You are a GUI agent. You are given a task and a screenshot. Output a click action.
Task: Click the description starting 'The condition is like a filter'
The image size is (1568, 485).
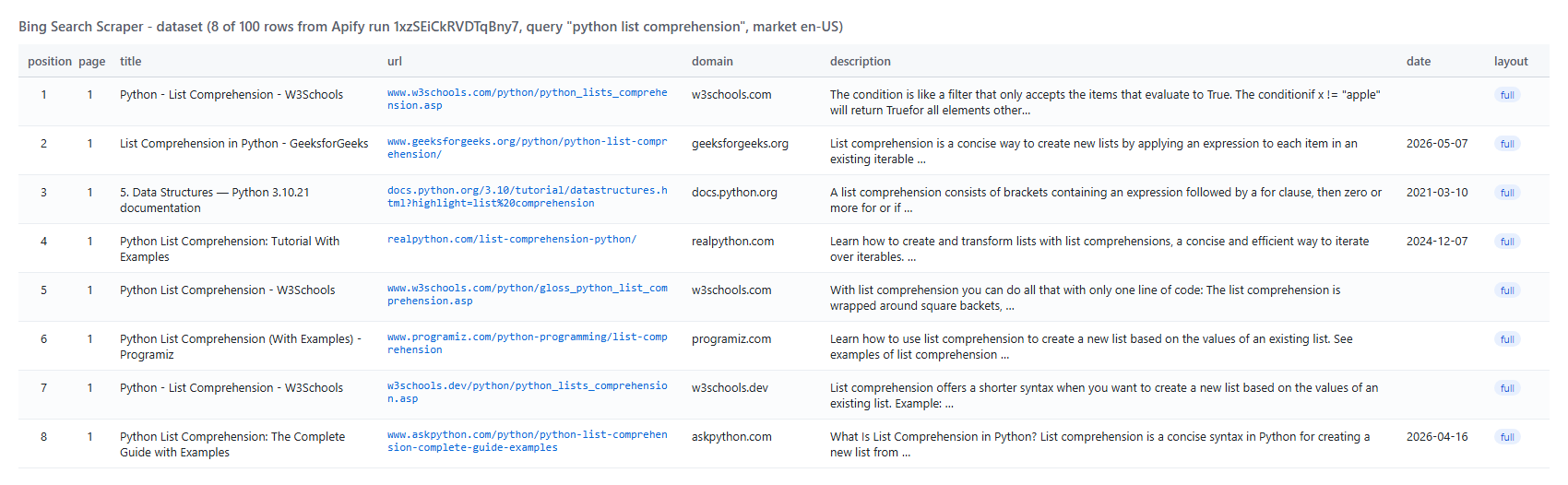(1105, 102)
